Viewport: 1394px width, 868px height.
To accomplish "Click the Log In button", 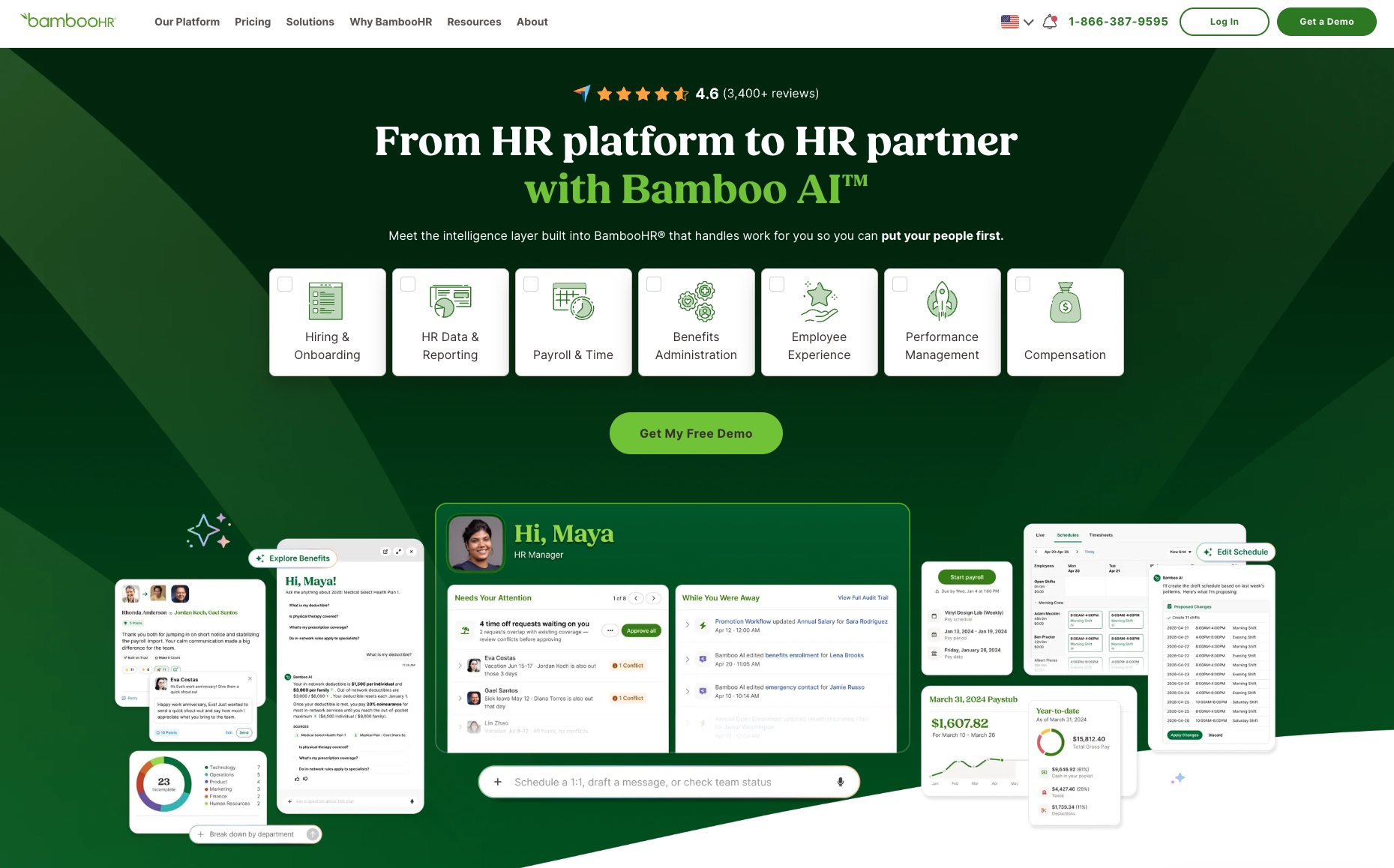I will click(1224, 22).
